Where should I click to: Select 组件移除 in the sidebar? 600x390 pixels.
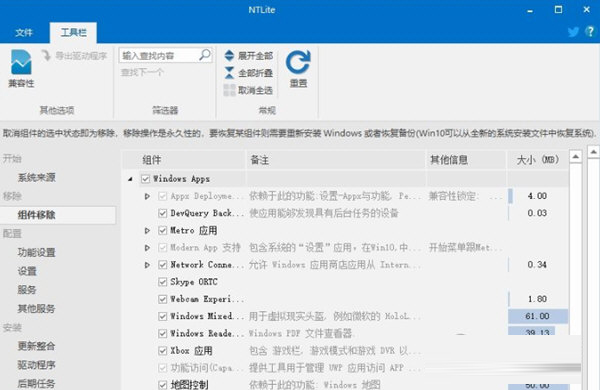coord(58,215)
